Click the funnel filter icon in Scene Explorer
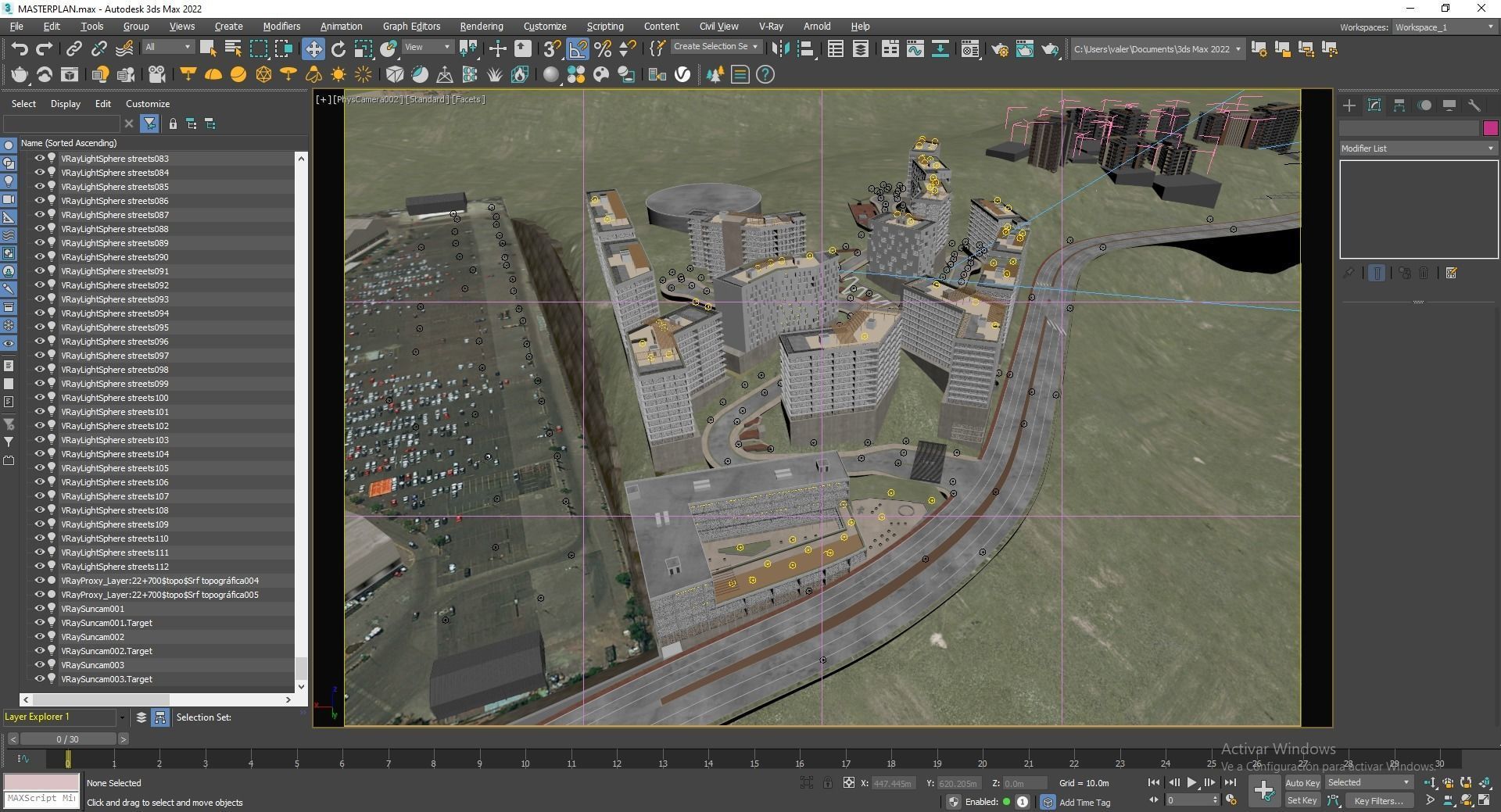Screen dimensions: 1501x812 tap(149, 123)
